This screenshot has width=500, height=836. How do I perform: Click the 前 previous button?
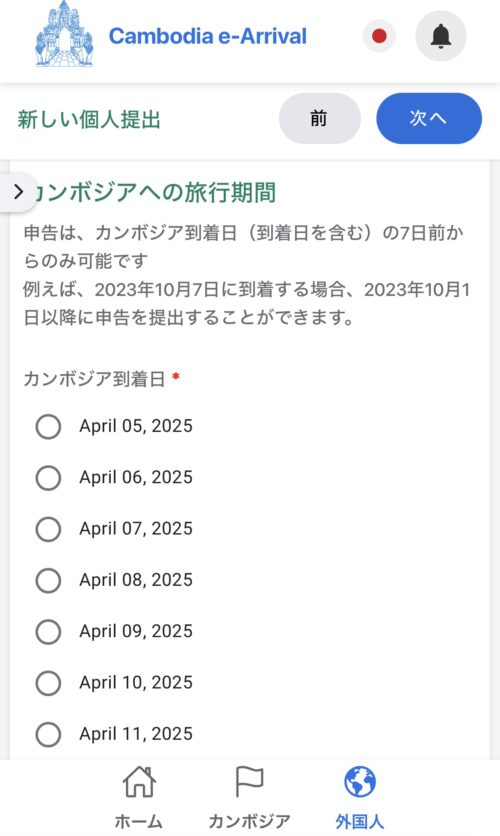[x=319, y=118]
